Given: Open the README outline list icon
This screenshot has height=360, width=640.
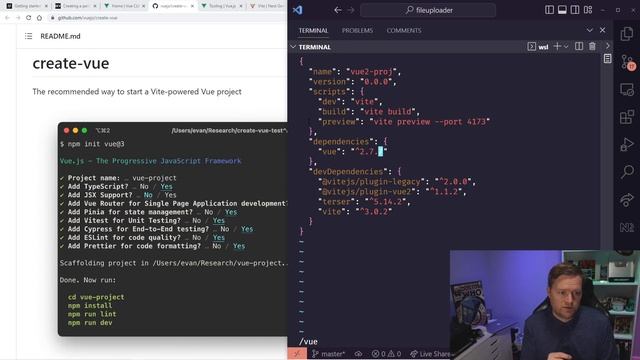Looking at the screenshot, I should 28,36.
